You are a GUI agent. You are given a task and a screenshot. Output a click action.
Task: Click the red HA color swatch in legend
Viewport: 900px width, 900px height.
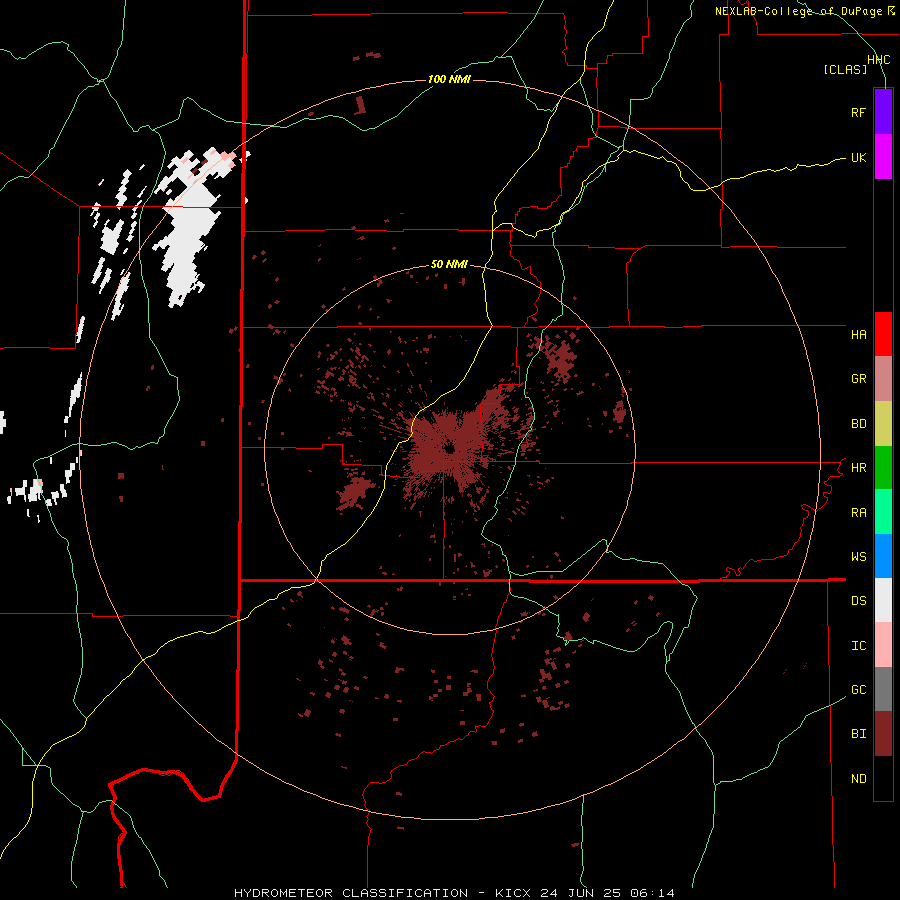[x=883, y=334]
